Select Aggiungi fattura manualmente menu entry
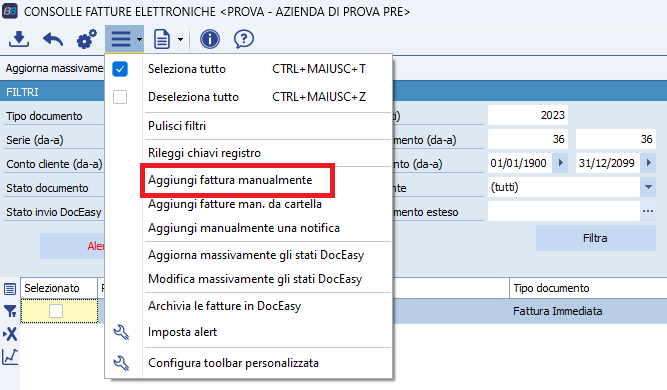Screen dimensions: 667x390 pos(230,180)
